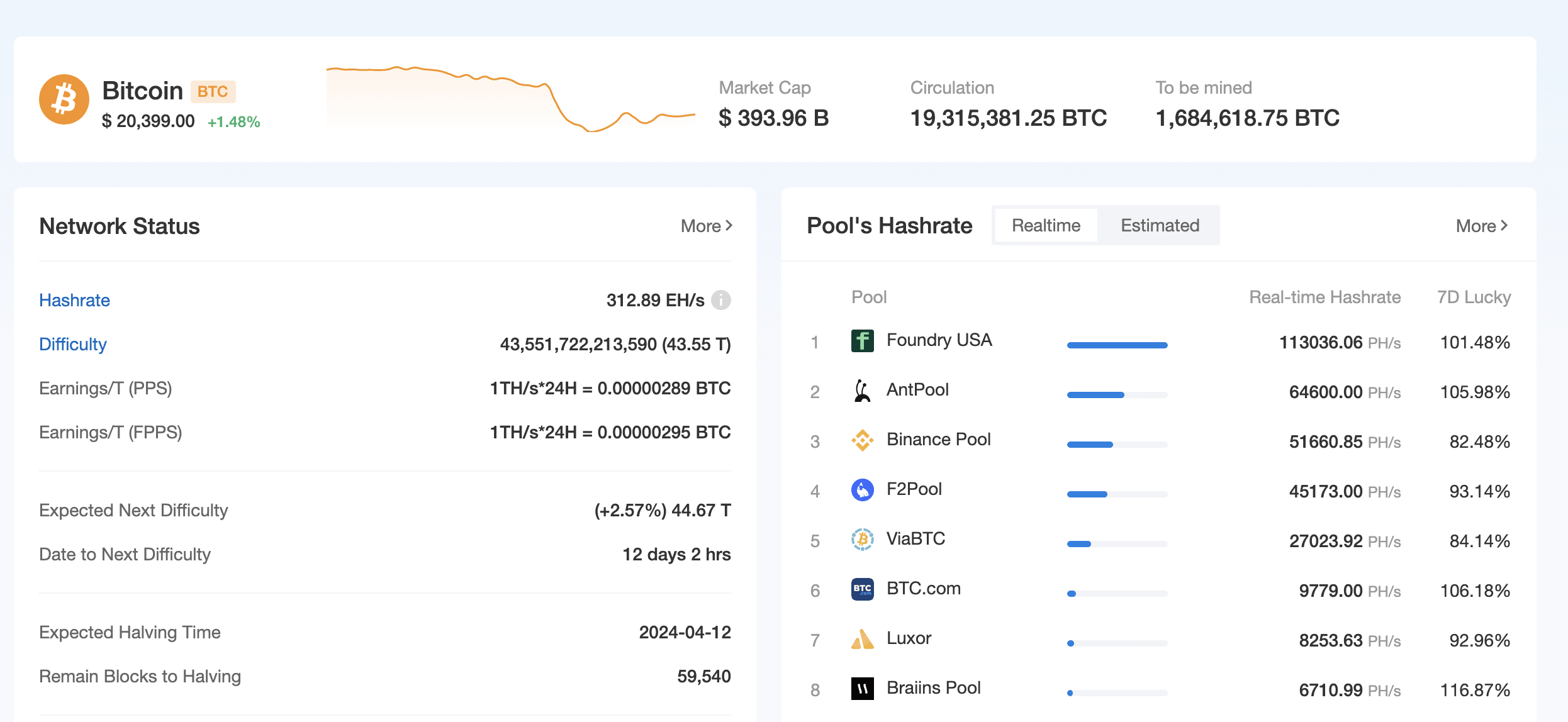
Task: Click the Bitcoin logo icon
Action: [x=64, y=99]
